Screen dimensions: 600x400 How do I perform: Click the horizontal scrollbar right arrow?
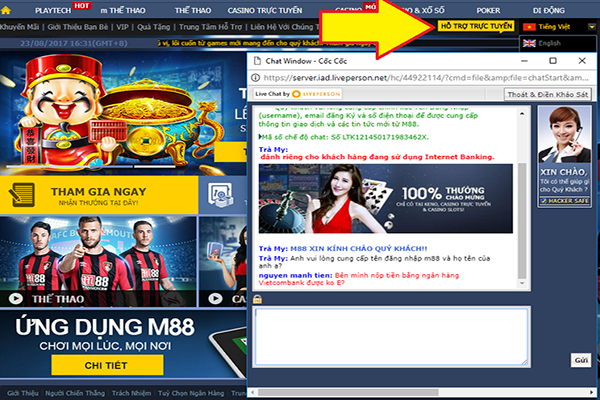(592, 392)
